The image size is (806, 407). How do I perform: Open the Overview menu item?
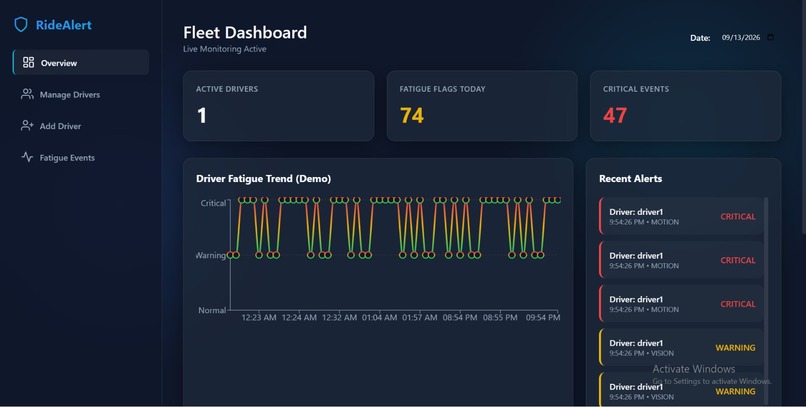81,62
